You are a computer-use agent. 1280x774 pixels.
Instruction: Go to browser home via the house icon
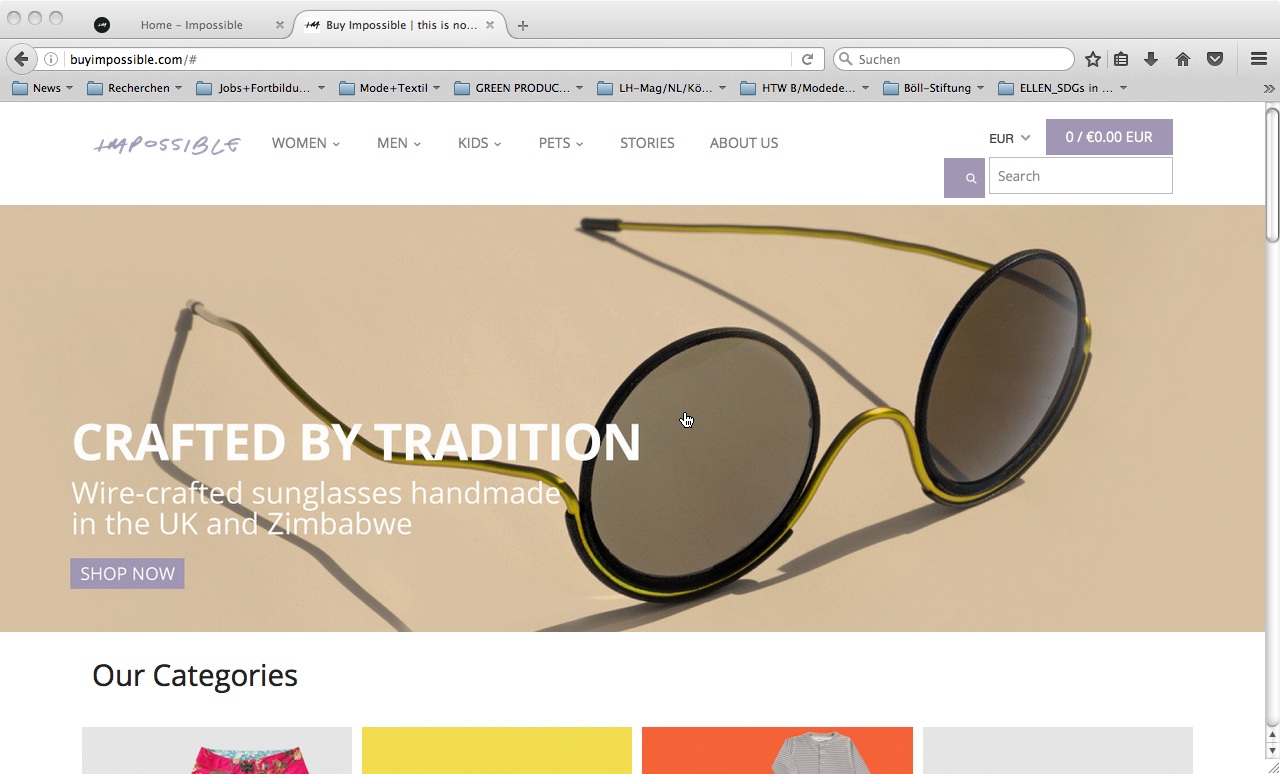1183,59
